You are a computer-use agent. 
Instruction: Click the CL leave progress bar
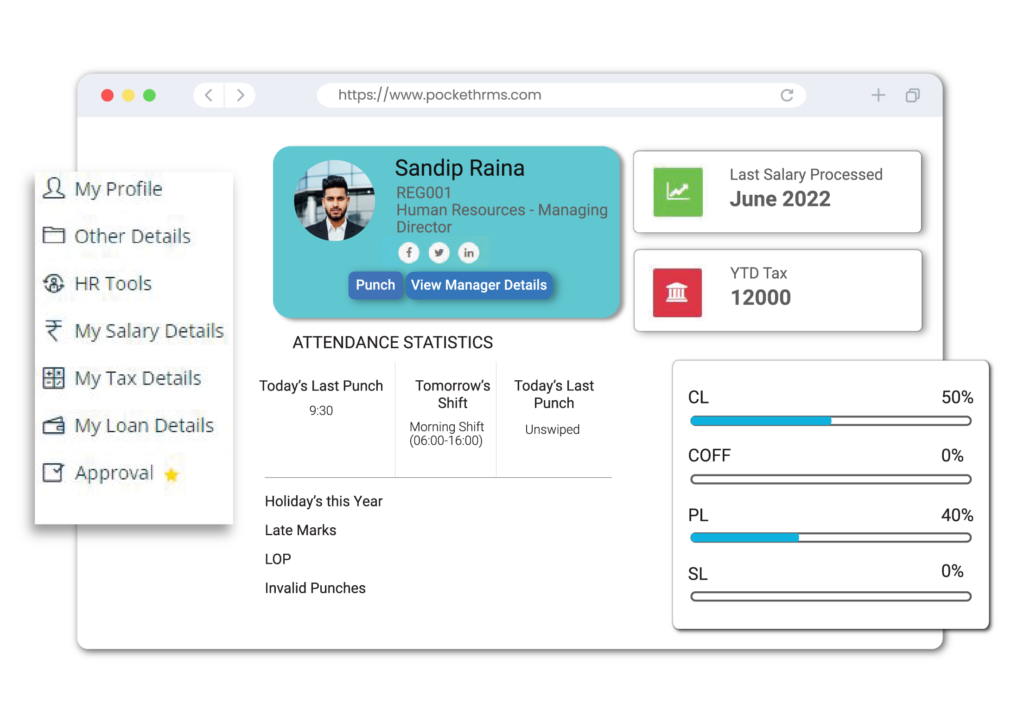(x=830, y=421)
